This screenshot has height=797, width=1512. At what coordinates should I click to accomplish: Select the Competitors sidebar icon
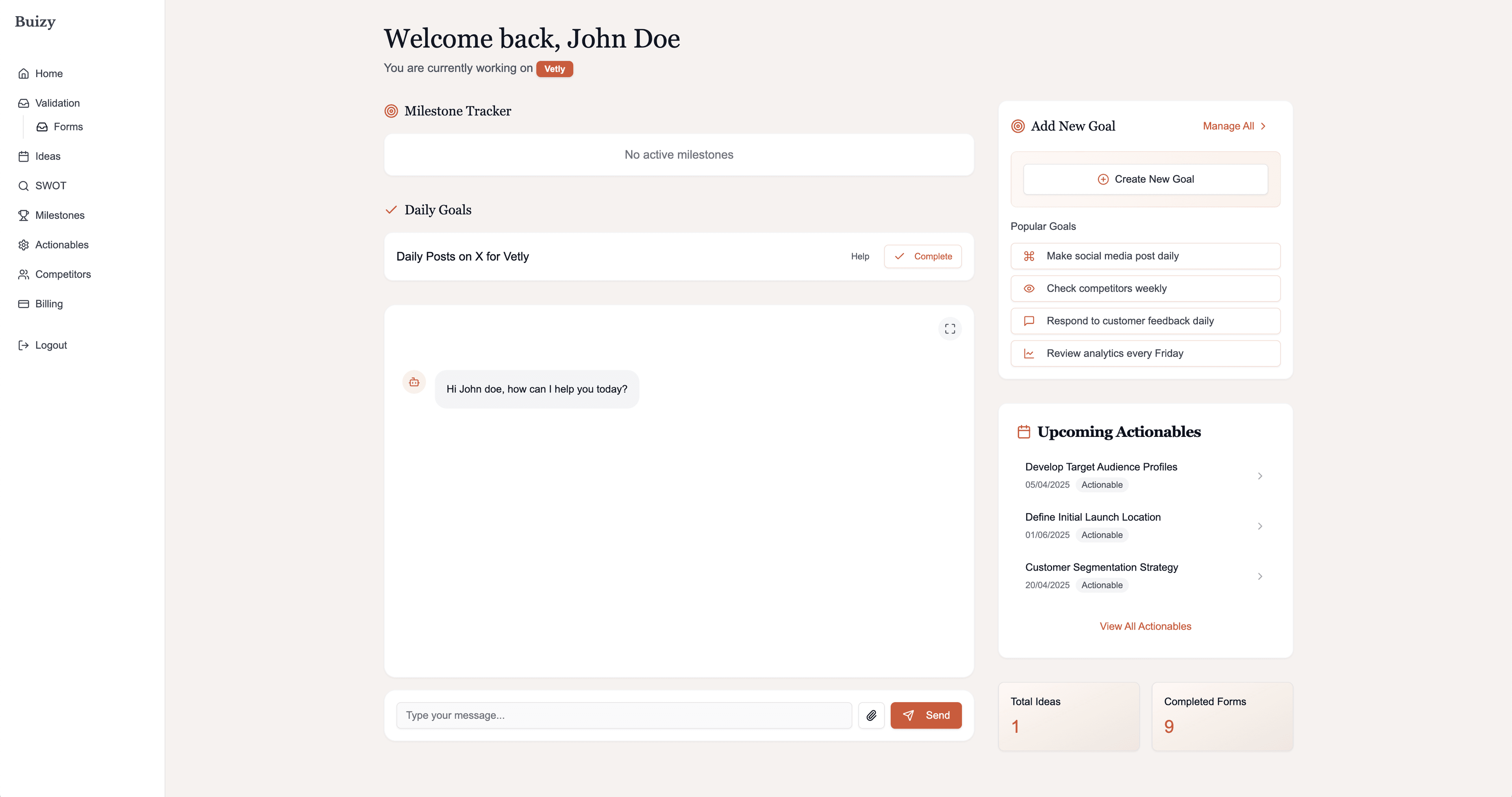click(x=24, y=274)
